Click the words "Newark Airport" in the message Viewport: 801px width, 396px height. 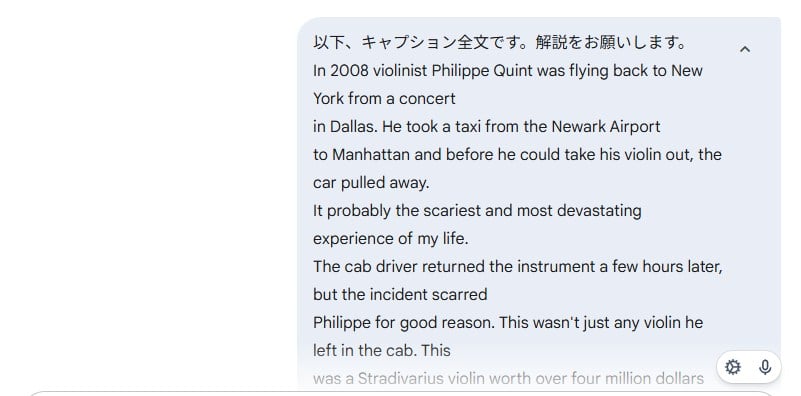pos(606,127)
